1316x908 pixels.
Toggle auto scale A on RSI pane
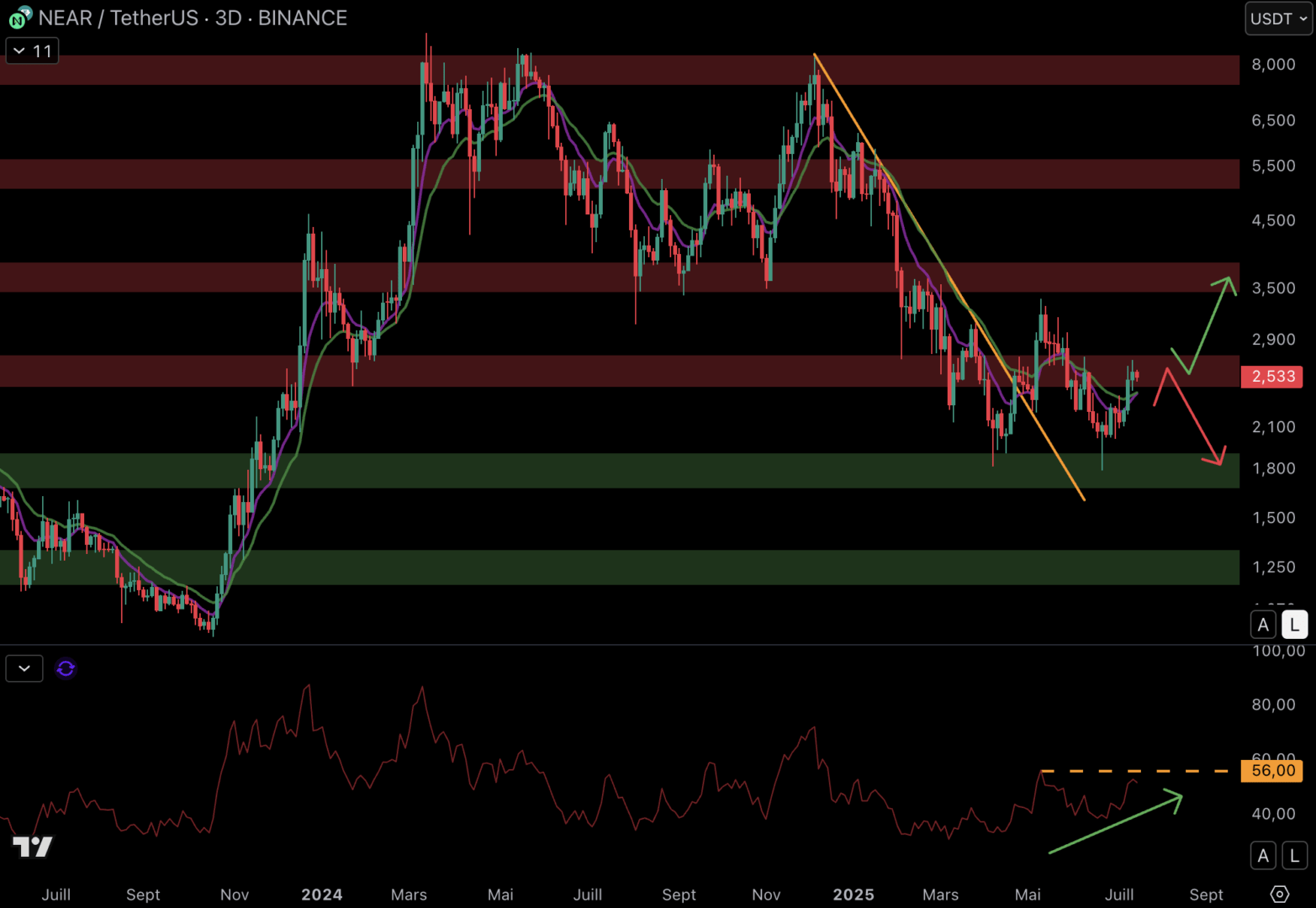tap(1263, 856)
